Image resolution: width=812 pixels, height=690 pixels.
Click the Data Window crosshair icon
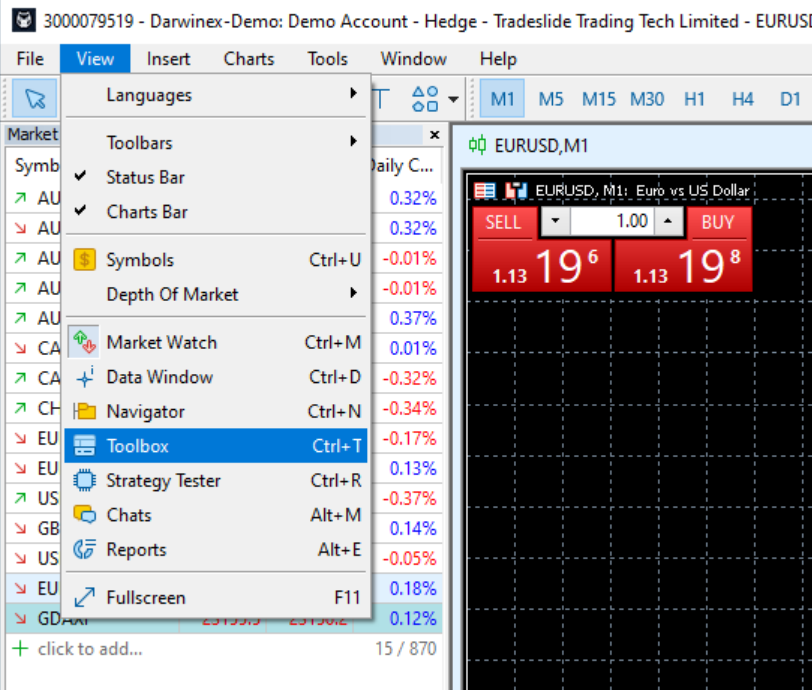click(84, 377)
